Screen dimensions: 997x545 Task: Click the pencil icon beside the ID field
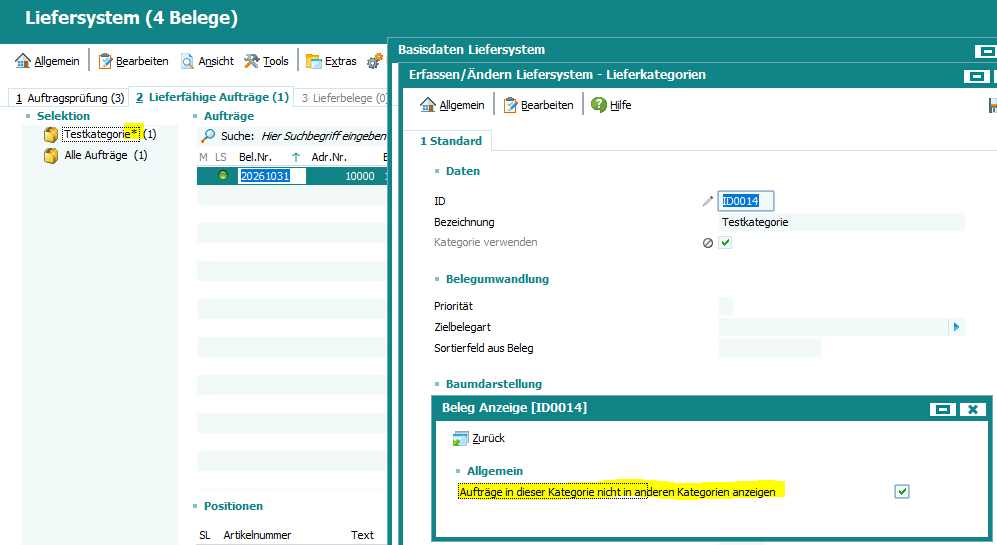coord(708,201)
